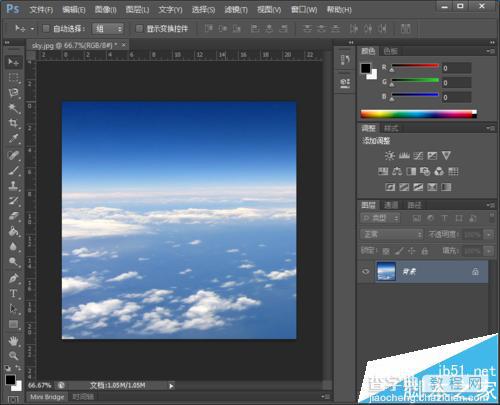Select the Blur tool
The height and width of the screenshot is (405, 500).
[14, 246]
